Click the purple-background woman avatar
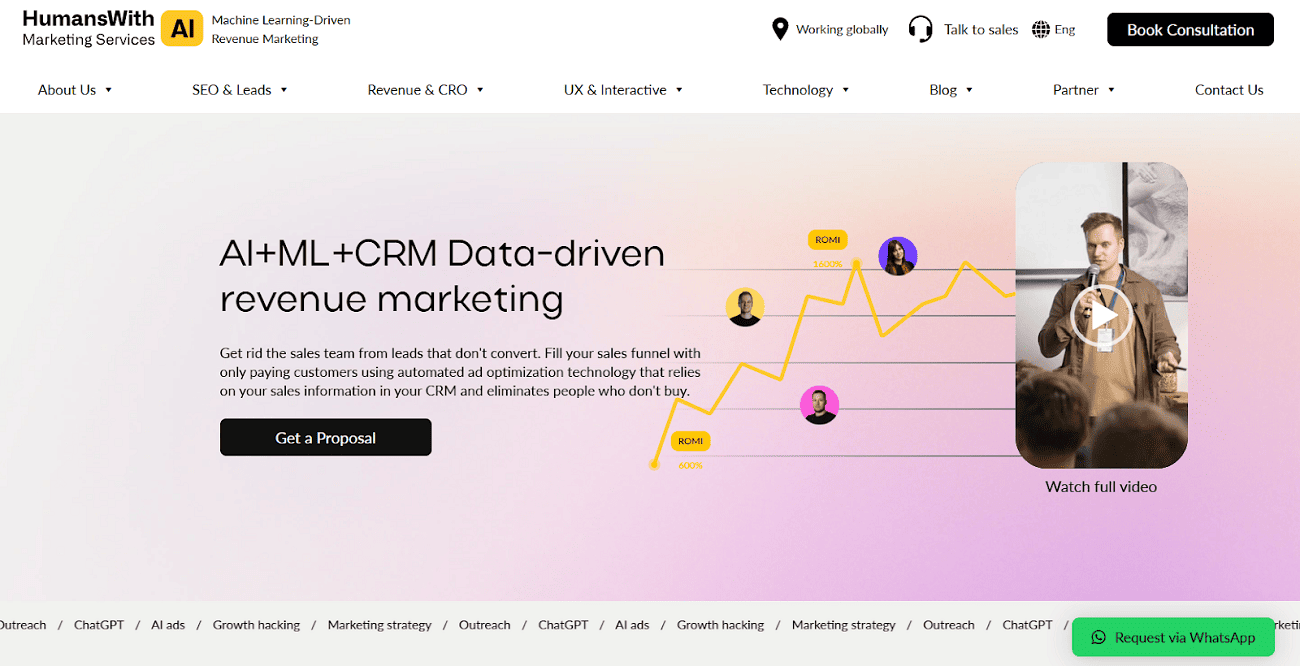Viewport: 1300px width, 666px height. (897, 256)
